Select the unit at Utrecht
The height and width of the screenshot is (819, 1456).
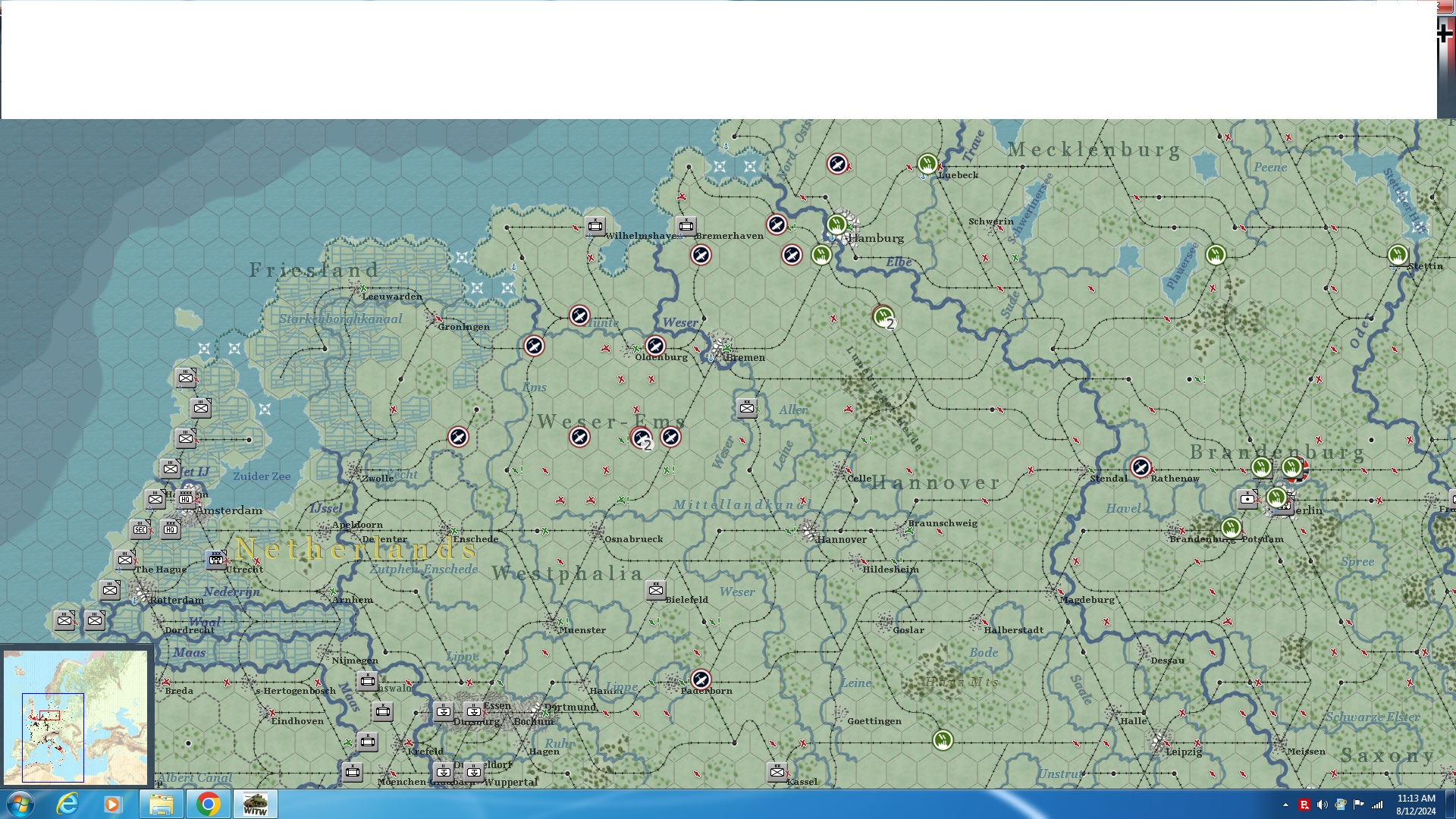tap(216, 560)
